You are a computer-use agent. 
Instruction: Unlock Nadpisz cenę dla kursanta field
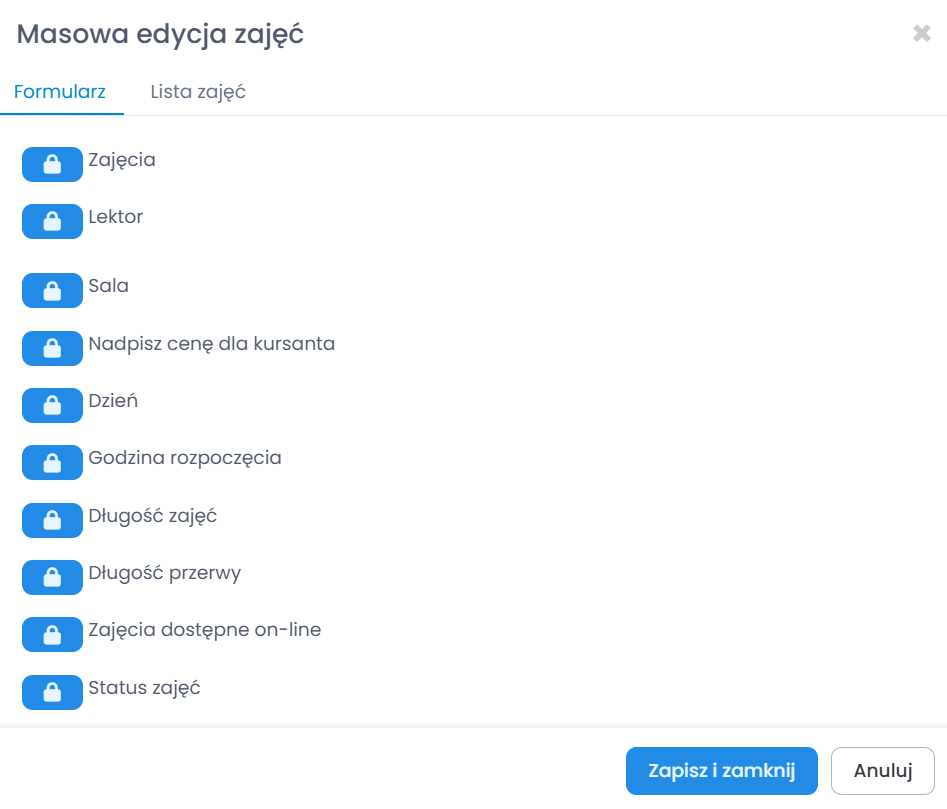tap(52, 349)
